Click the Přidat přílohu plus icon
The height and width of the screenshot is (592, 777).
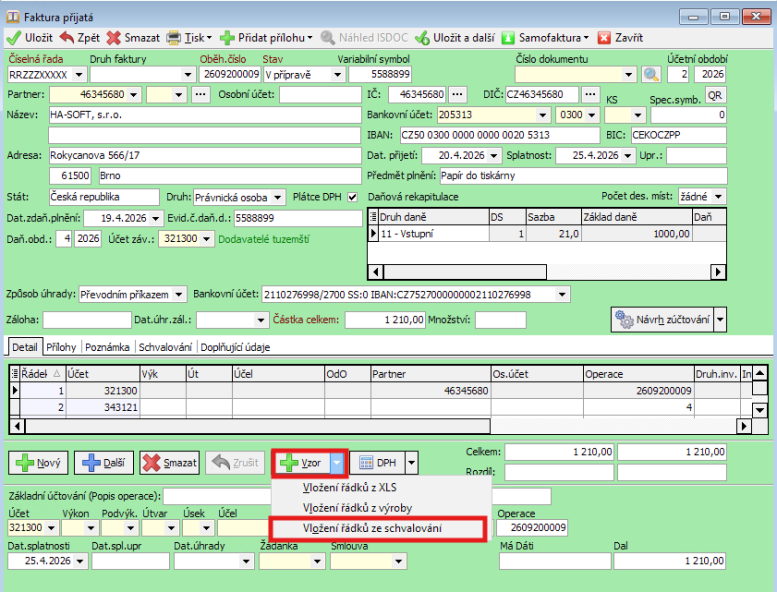tap(228, 37)
